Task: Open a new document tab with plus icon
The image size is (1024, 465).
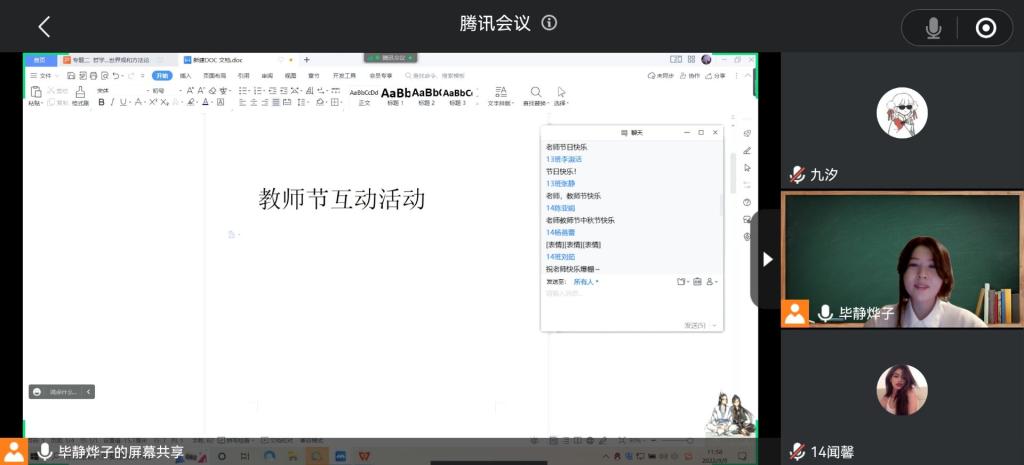Action: click(x=306, y=60)
